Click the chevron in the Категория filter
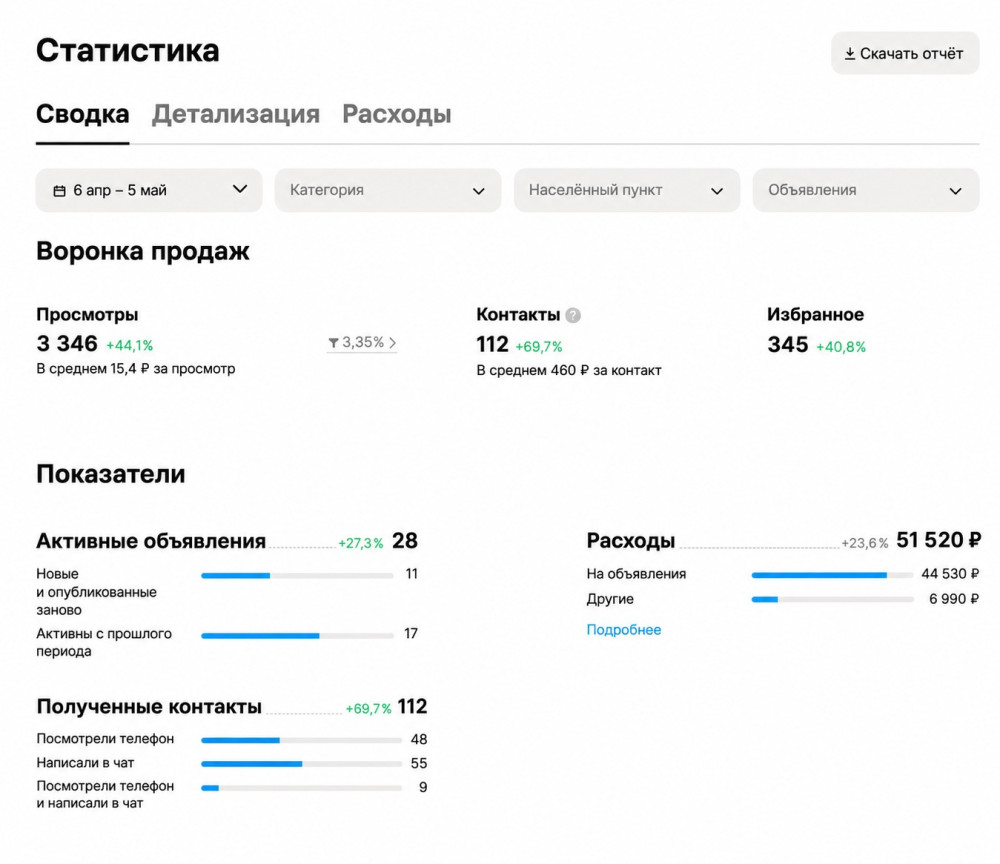This screenshot has width=1000, height=864. point(478,191)
